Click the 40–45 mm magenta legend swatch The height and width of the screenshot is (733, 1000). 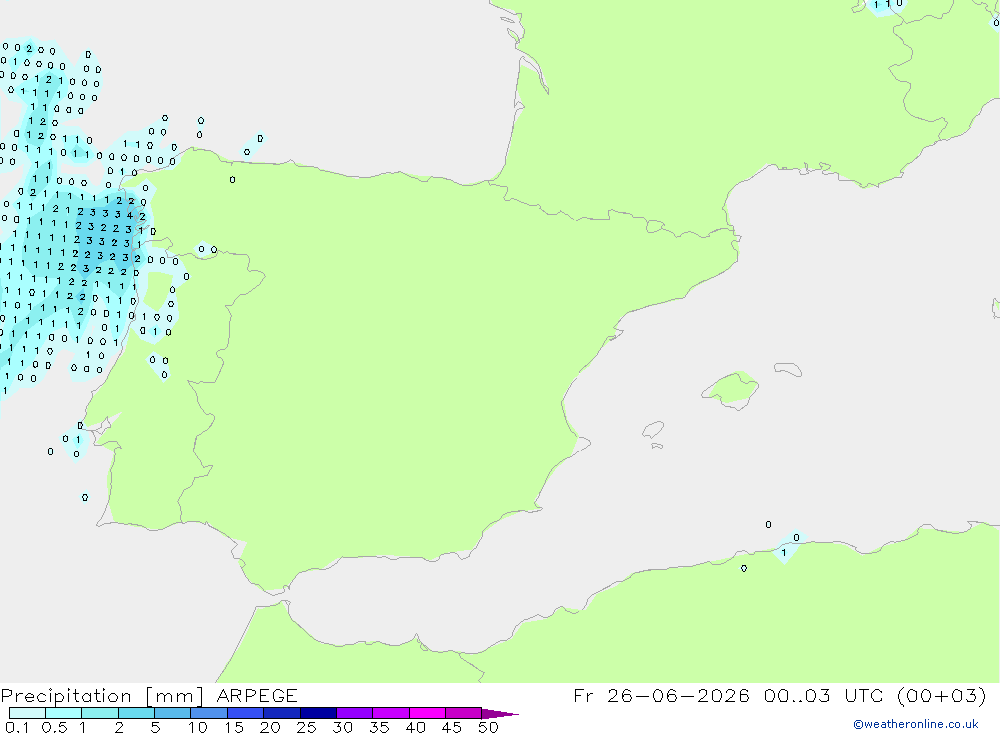click(x=427, y=713)
